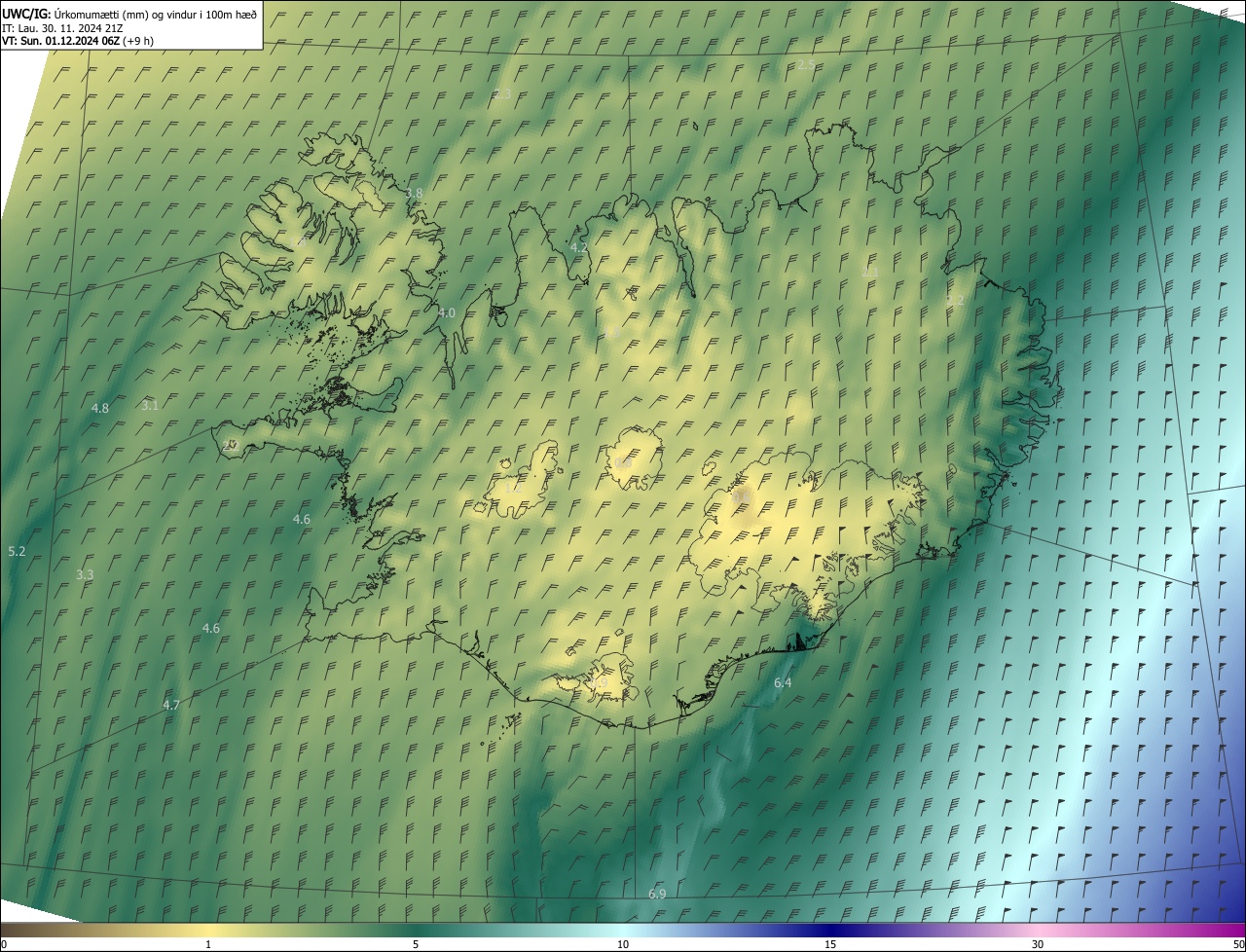Click the 4.7 value label on the map

(x=171, y=705)
